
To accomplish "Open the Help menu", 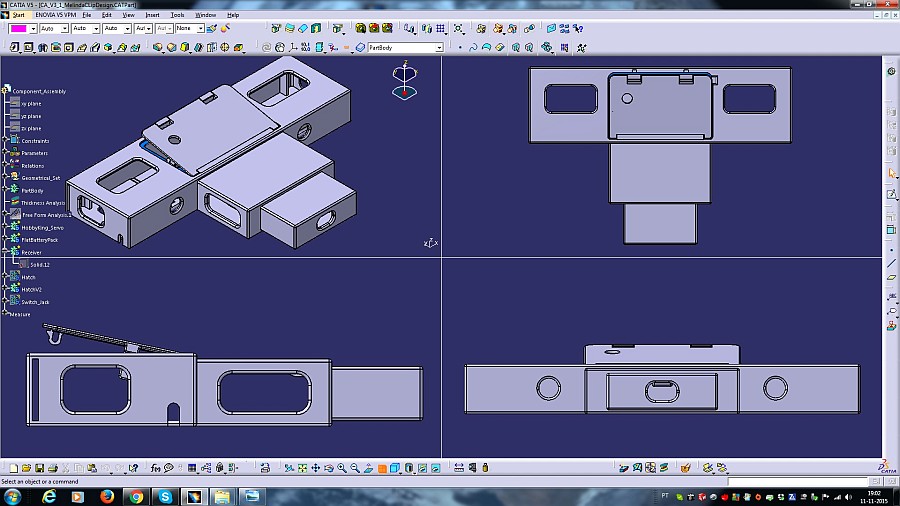I will [233, 15].
